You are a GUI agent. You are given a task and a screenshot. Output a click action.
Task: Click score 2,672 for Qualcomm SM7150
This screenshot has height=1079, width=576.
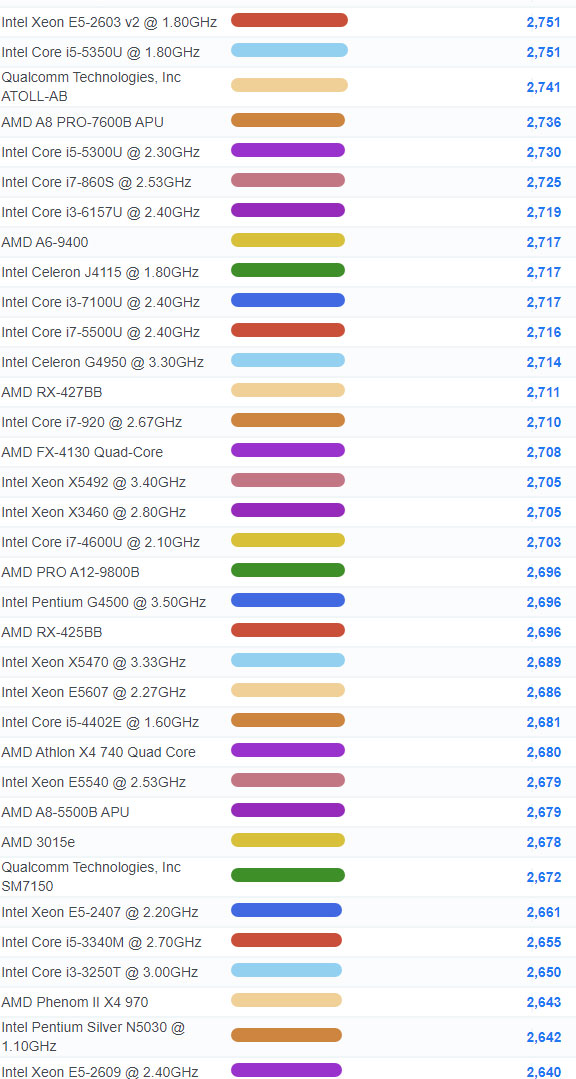544,877
